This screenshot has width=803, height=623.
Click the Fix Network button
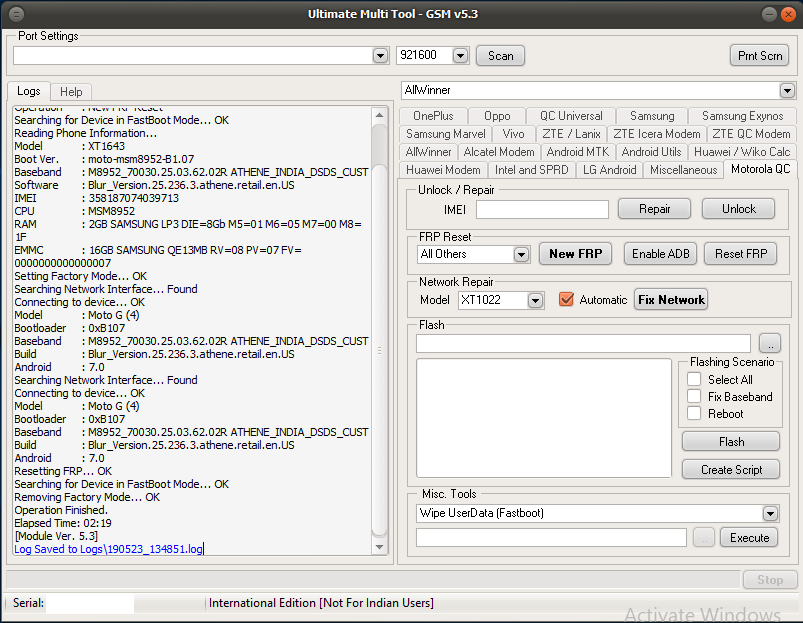pos(671,300)
